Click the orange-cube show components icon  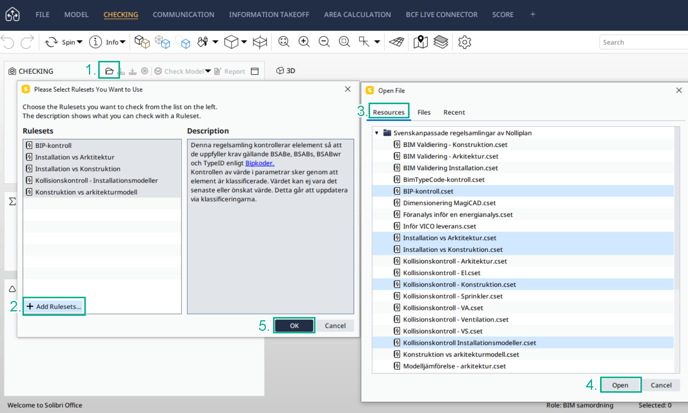tap(142, 42)
